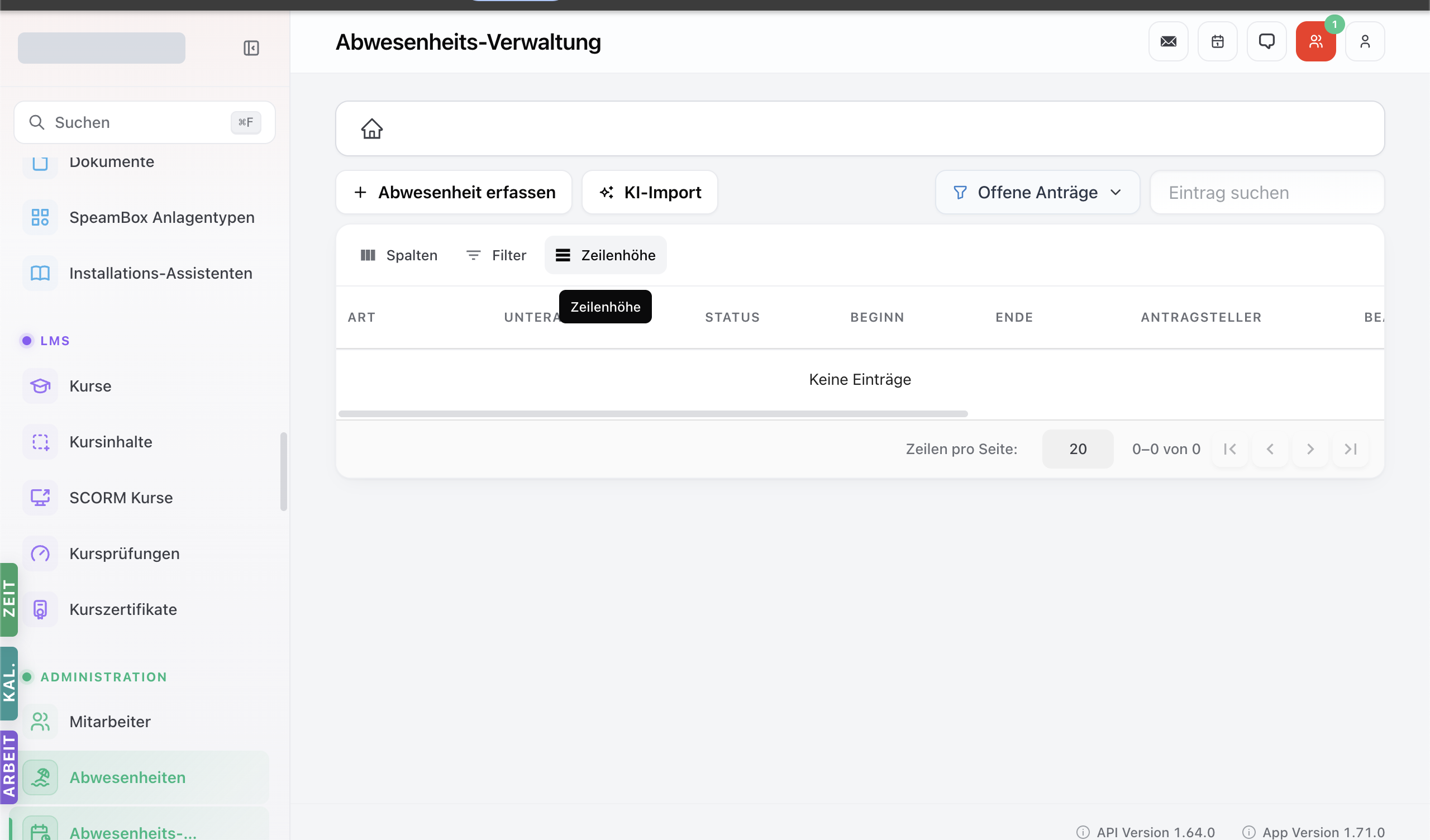Open Kursinhalte menu item
This screenshot has width=1430, height=840.
(x=145, y=442)
